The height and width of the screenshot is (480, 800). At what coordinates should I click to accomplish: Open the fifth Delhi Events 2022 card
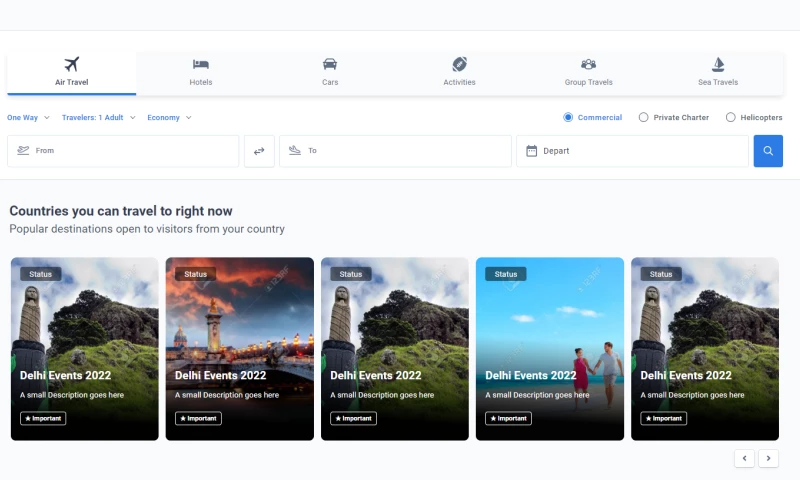[705, 349]
